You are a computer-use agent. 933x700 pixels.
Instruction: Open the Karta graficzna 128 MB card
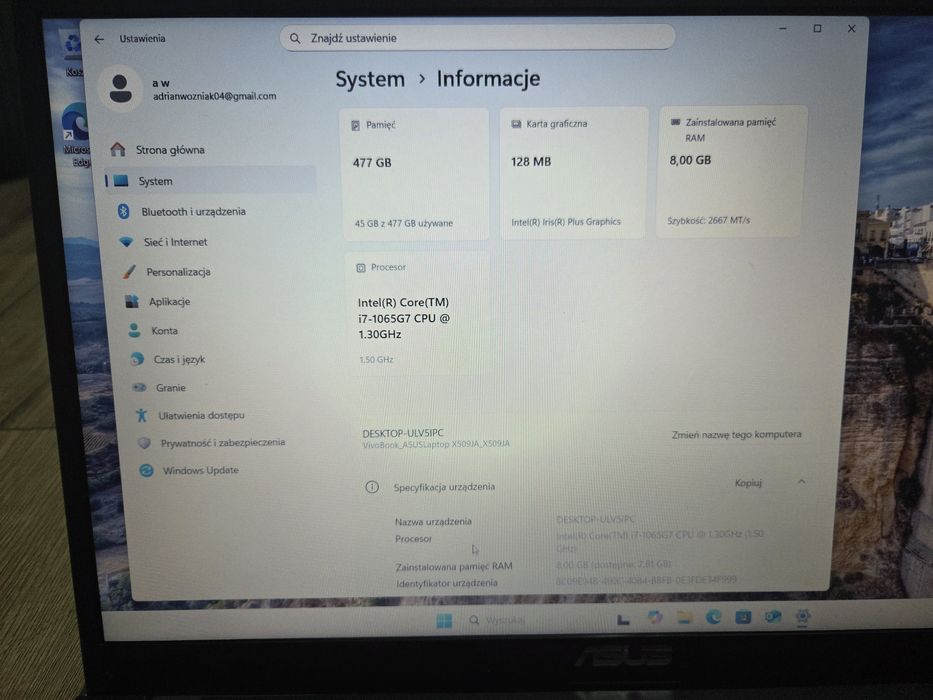coord(574,173)
